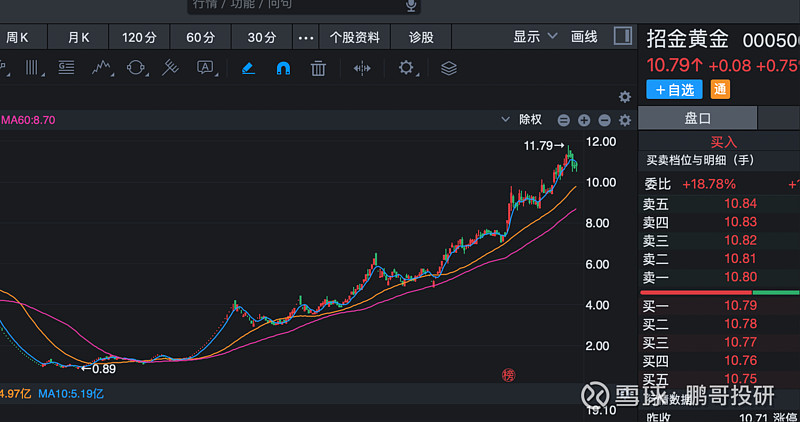800x422 pixels.
Task: Switch to the 120分 period tab
Action: click(139, 37)
